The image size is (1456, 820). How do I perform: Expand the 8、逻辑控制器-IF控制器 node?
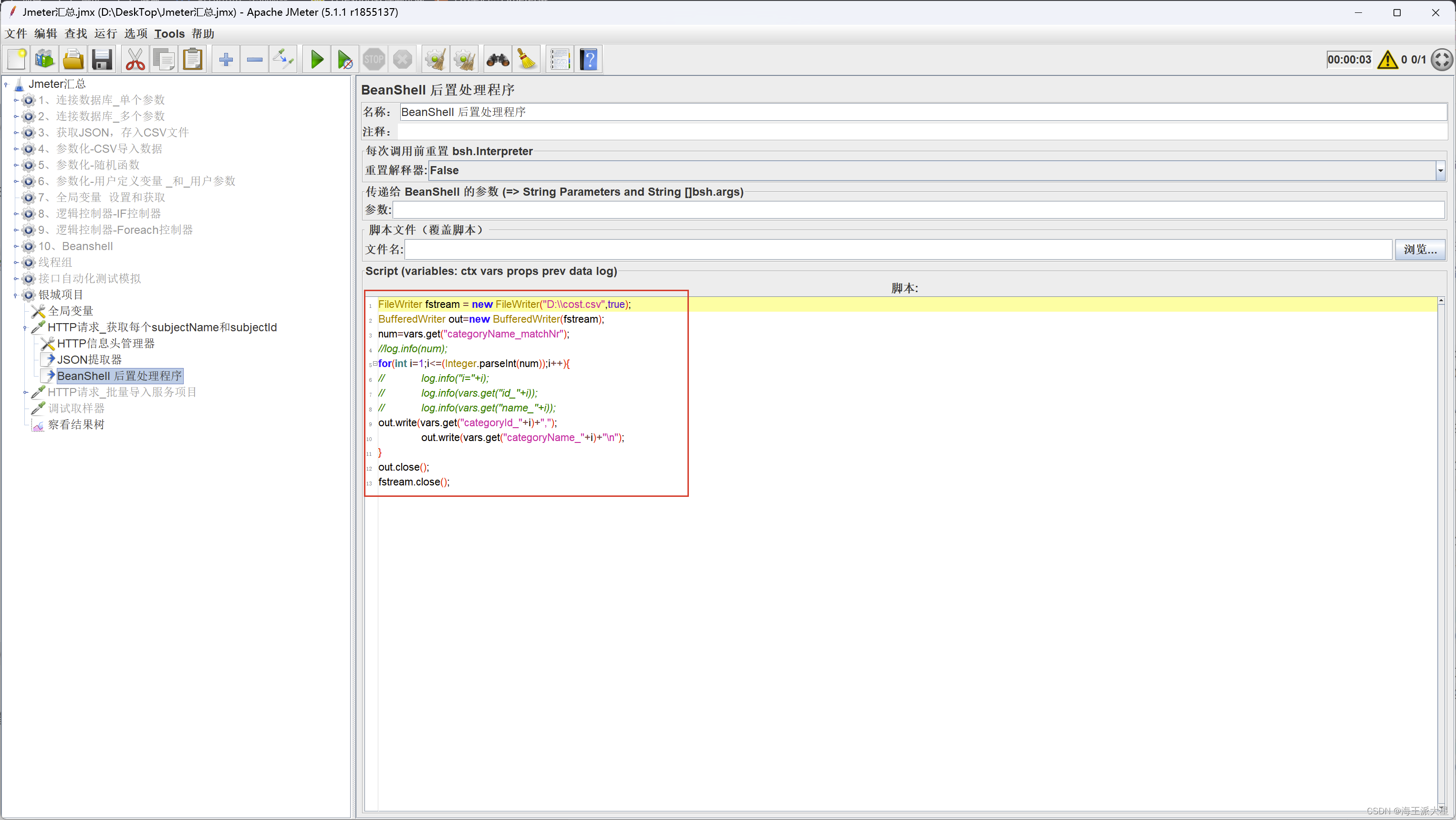click(16, 213)
